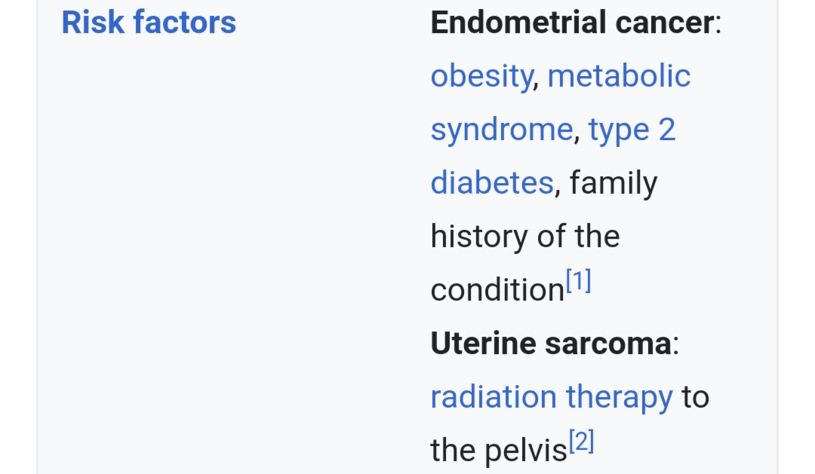Click the word 'condition' before citation 1

(497, 290)
